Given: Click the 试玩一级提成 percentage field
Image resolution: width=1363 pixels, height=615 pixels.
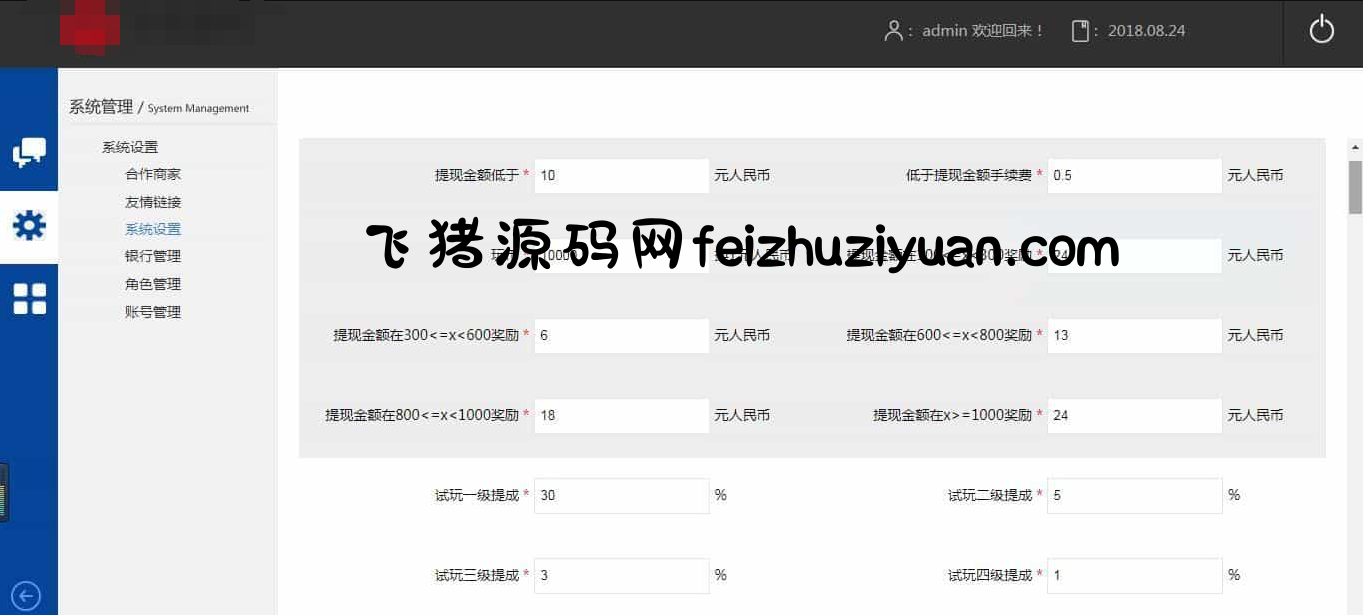Looking at the screenshot, I should click(x=621, y=496).
